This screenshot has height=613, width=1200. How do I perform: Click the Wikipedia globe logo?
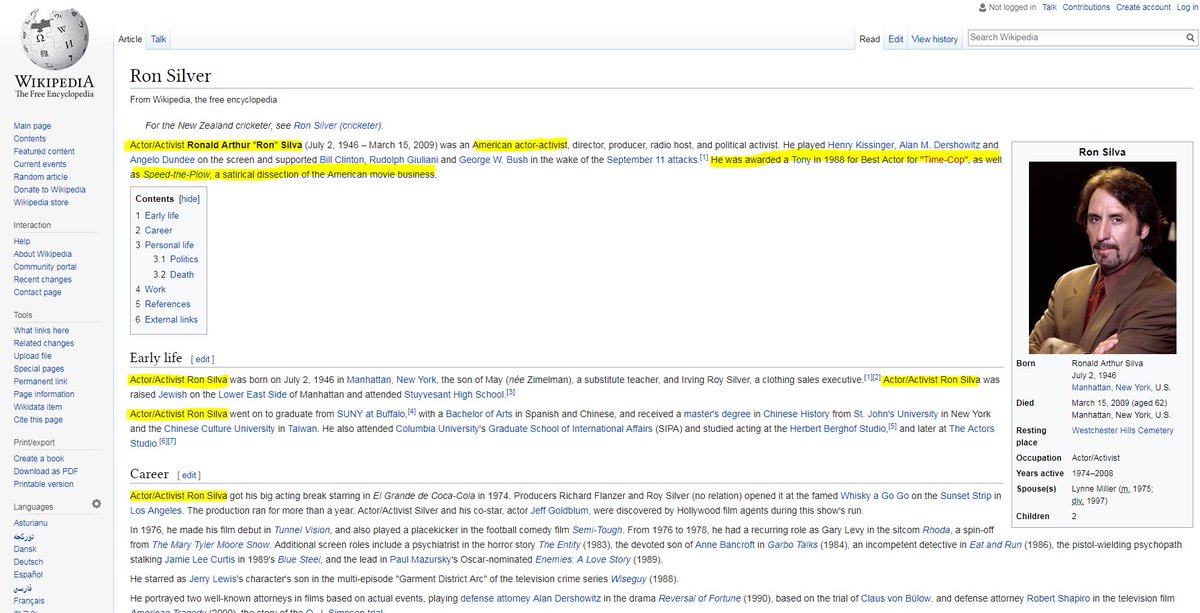point(55,40)
